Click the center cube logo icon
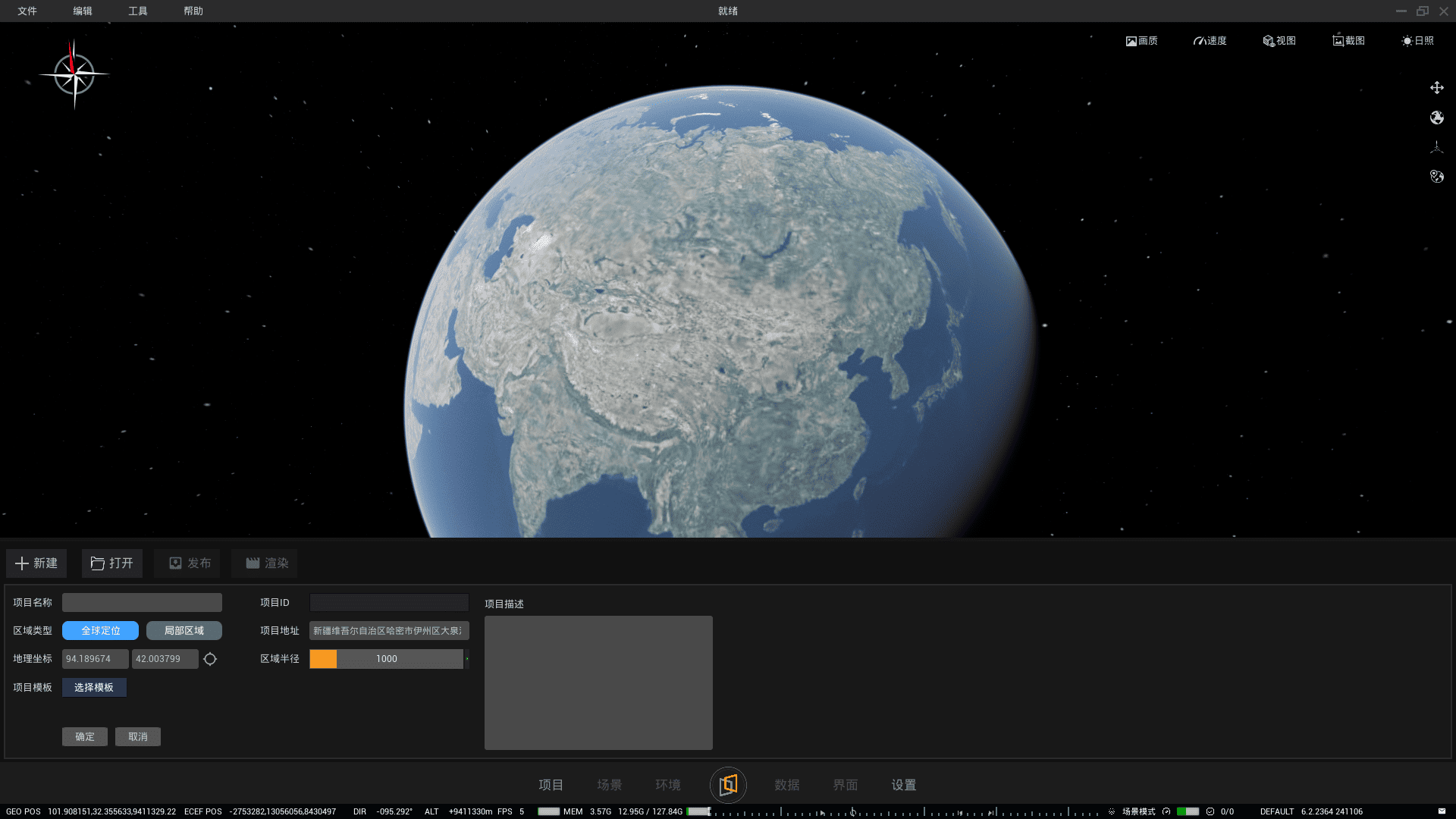This screenshot has height=819, width=1456. coord(728,785)
